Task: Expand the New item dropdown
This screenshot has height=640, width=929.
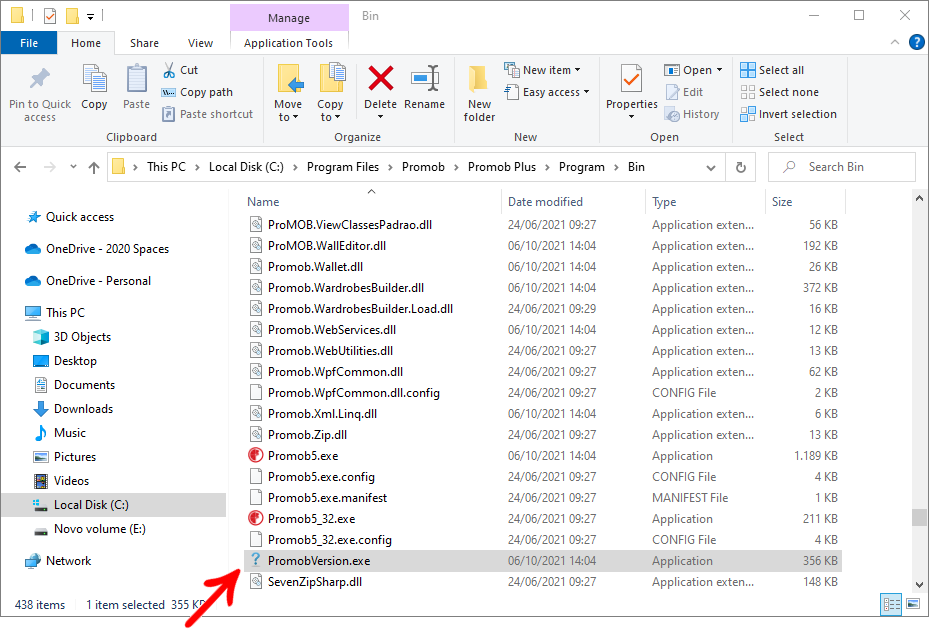Action: tap(578, 70)
